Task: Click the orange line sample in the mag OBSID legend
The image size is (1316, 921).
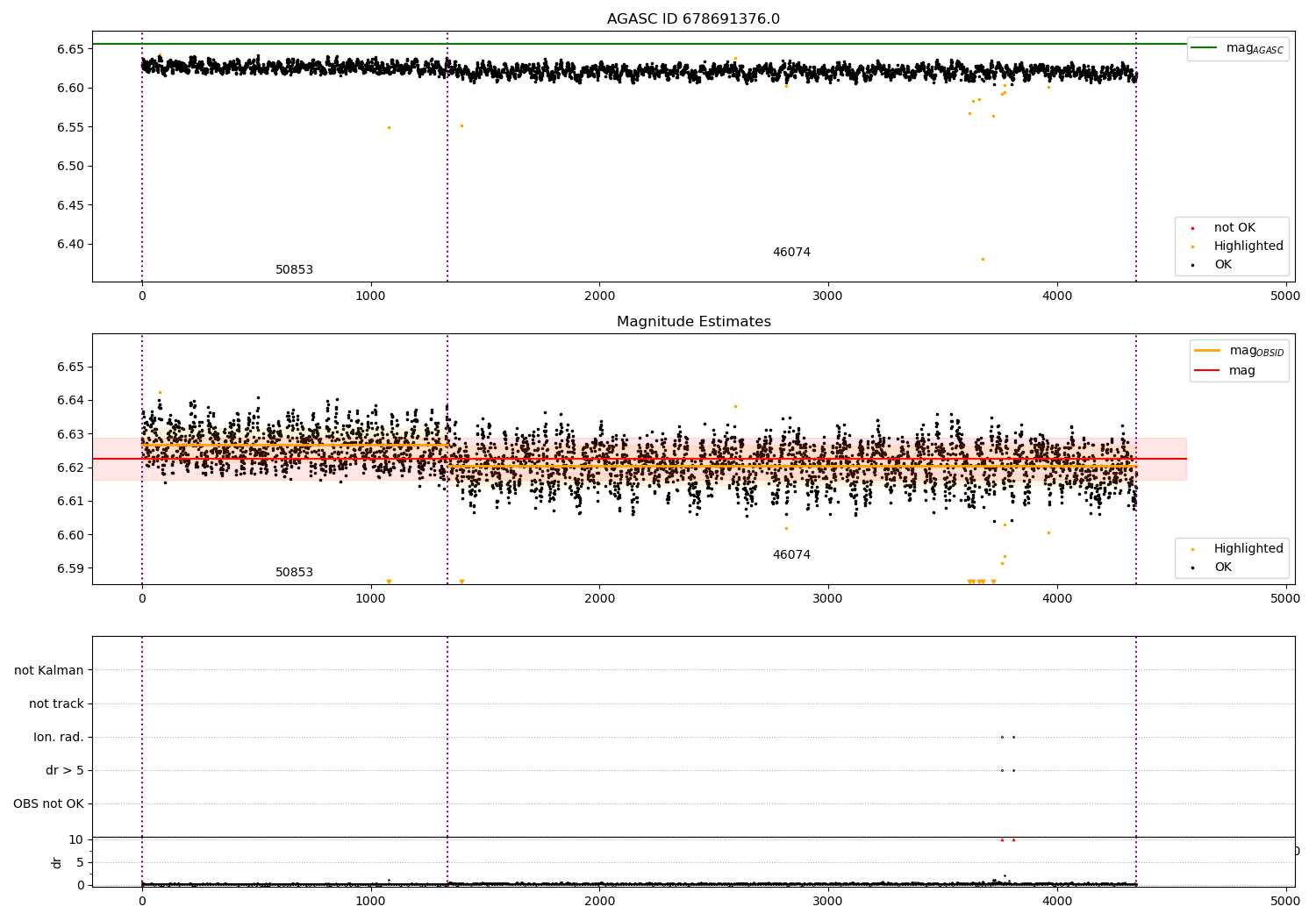Action: click(x=1206, y=351)
